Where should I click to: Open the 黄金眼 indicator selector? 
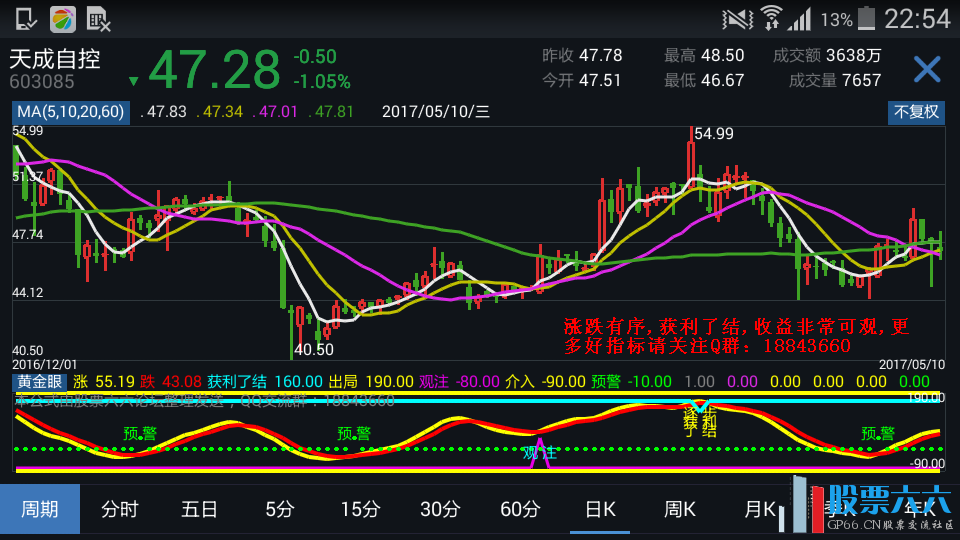pos(39,381)
